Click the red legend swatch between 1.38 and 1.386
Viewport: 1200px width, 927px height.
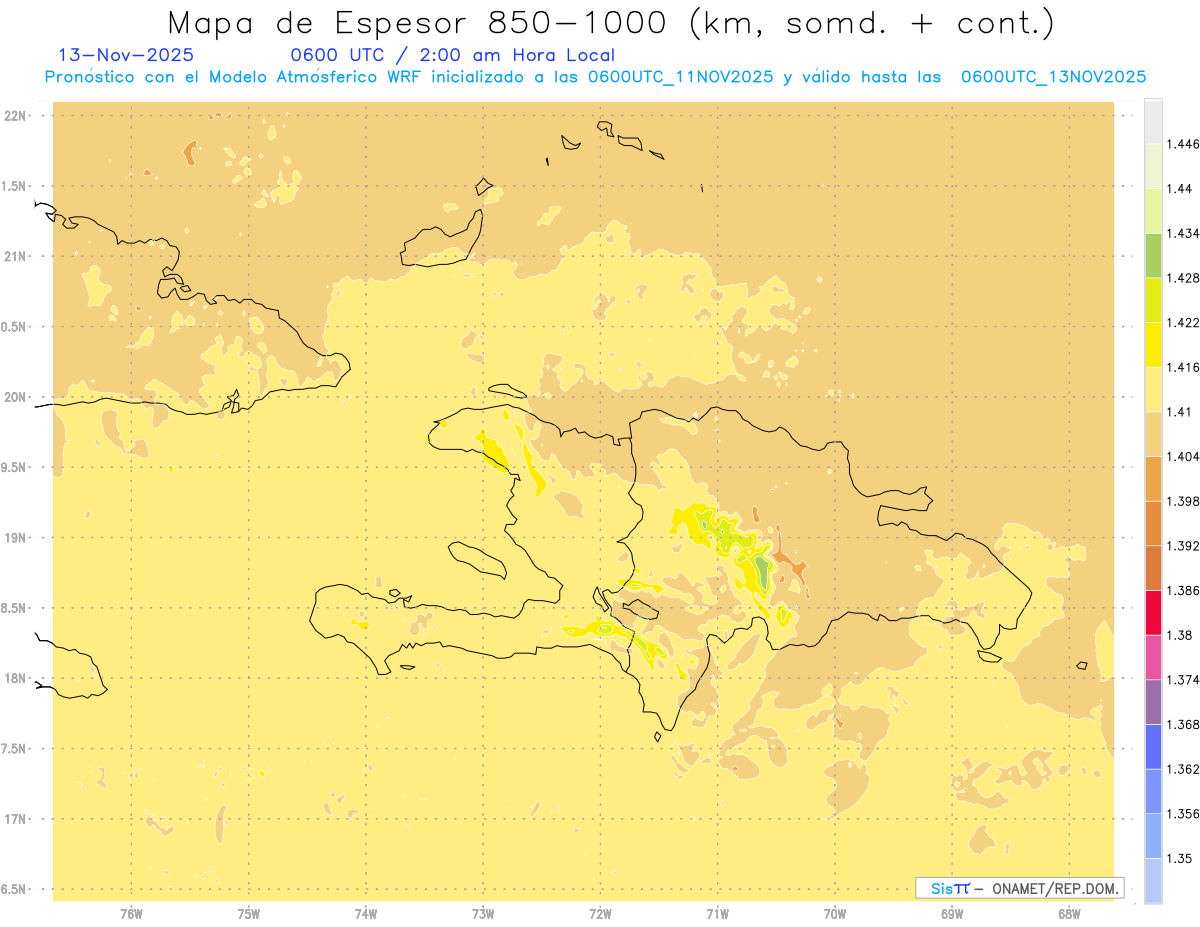[1153, 612]
